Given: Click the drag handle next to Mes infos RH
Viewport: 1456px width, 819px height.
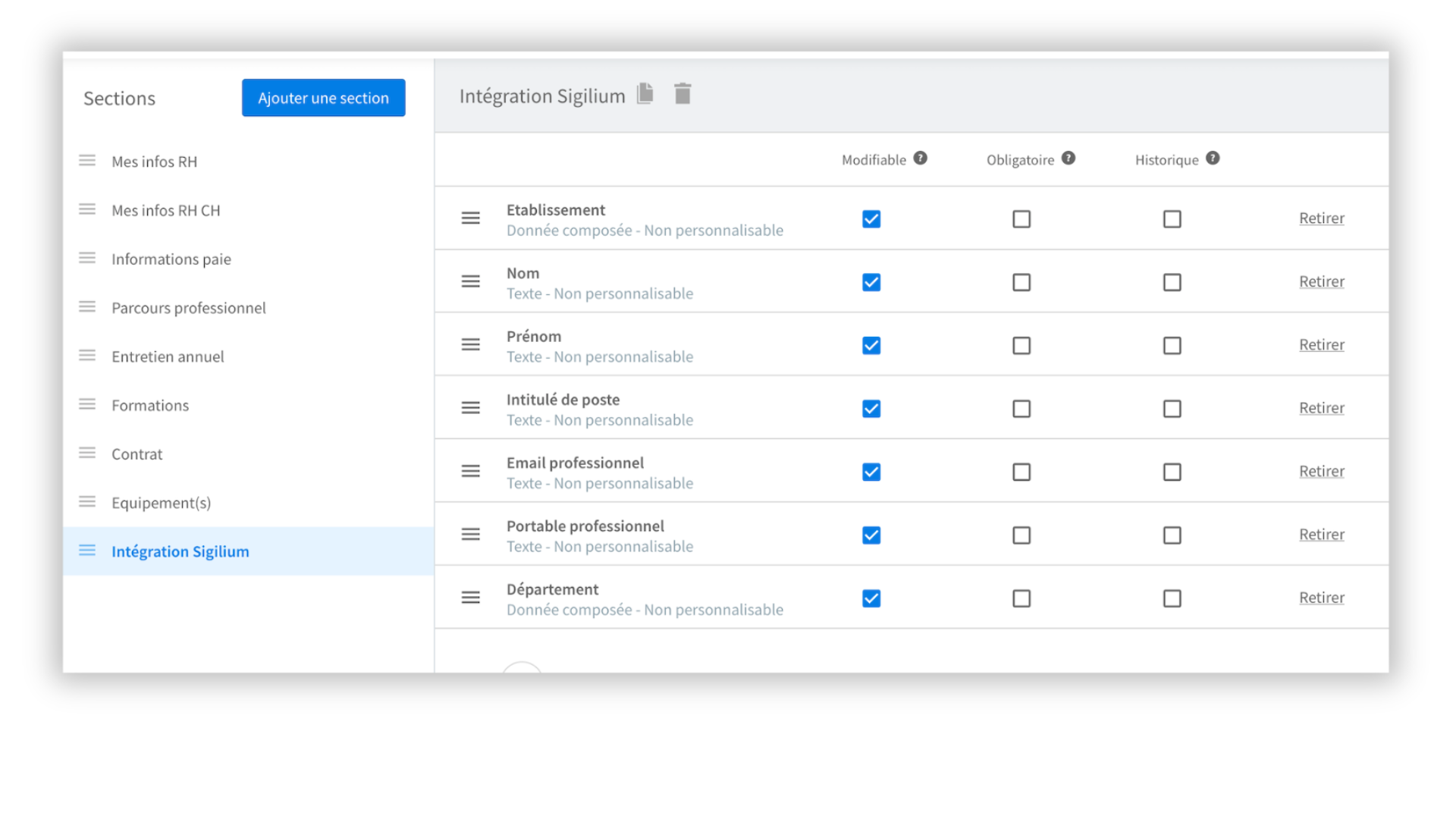Looking at the screenshot, I should pos(87,161).
